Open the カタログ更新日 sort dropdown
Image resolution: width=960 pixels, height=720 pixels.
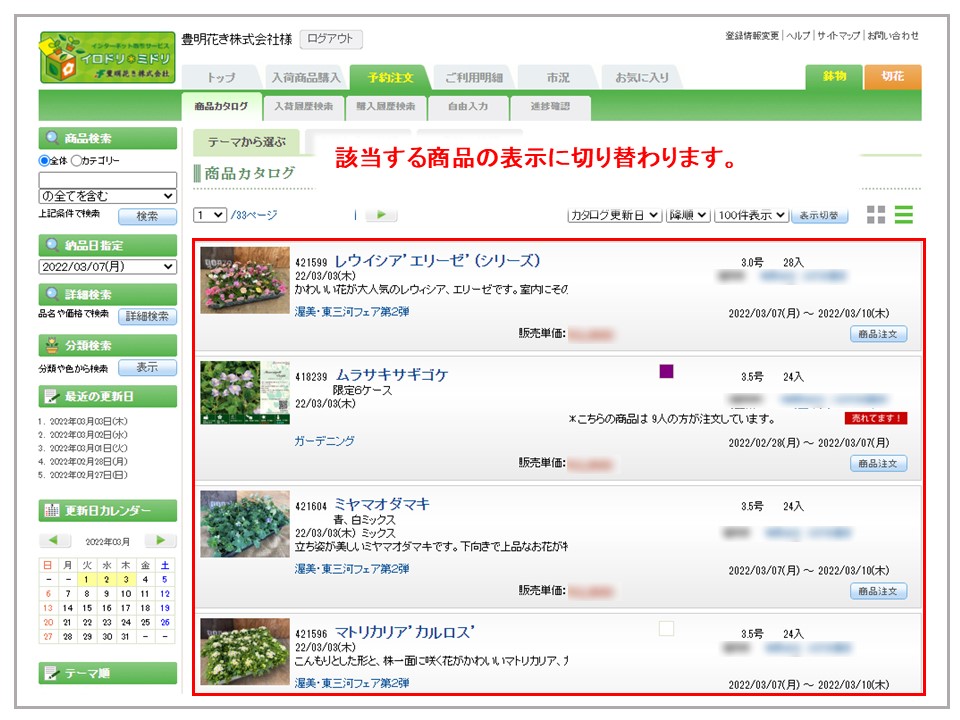point(614,215)
